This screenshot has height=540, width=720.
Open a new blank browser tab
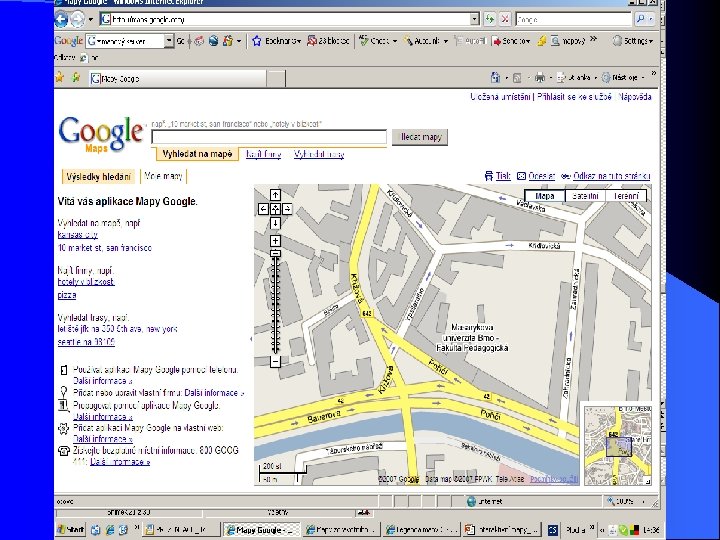(x=276, y=79)
